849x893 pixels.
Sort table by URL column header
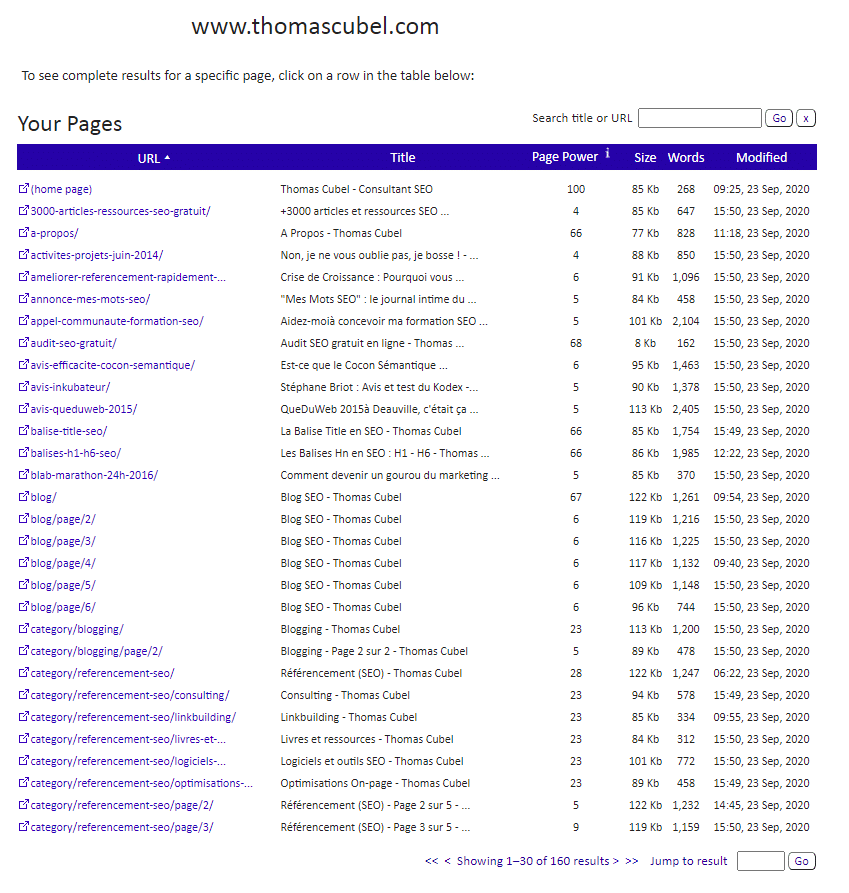153,158
